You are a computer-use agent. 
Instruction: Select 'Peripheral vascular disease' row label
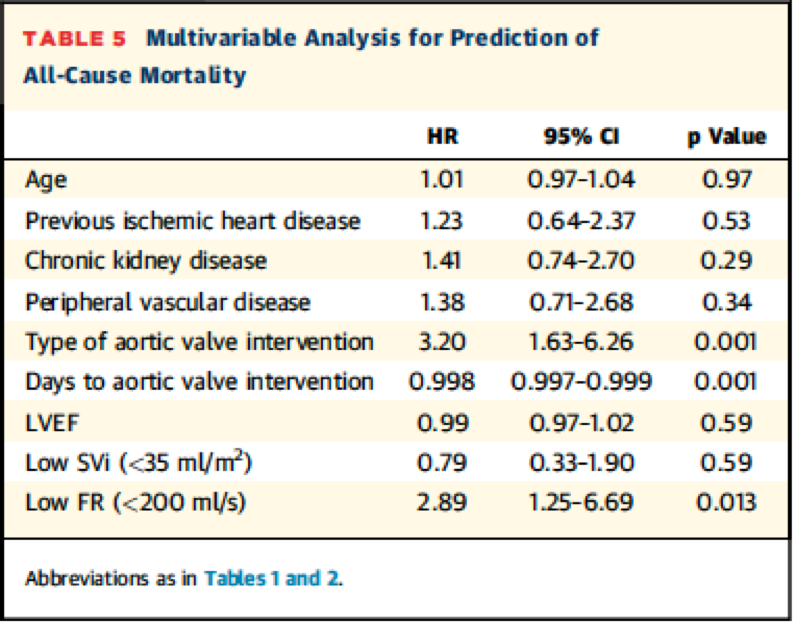click(x=168, y=301)
